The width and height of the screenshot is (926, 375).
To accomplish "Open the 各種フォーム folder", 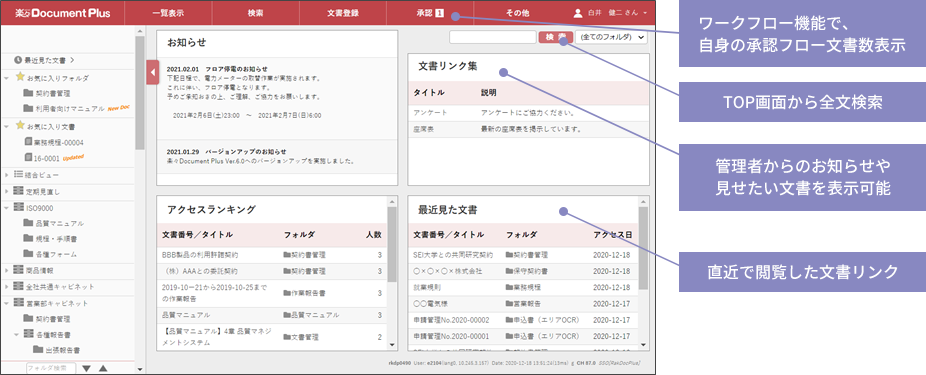I will tap(56, 254).
